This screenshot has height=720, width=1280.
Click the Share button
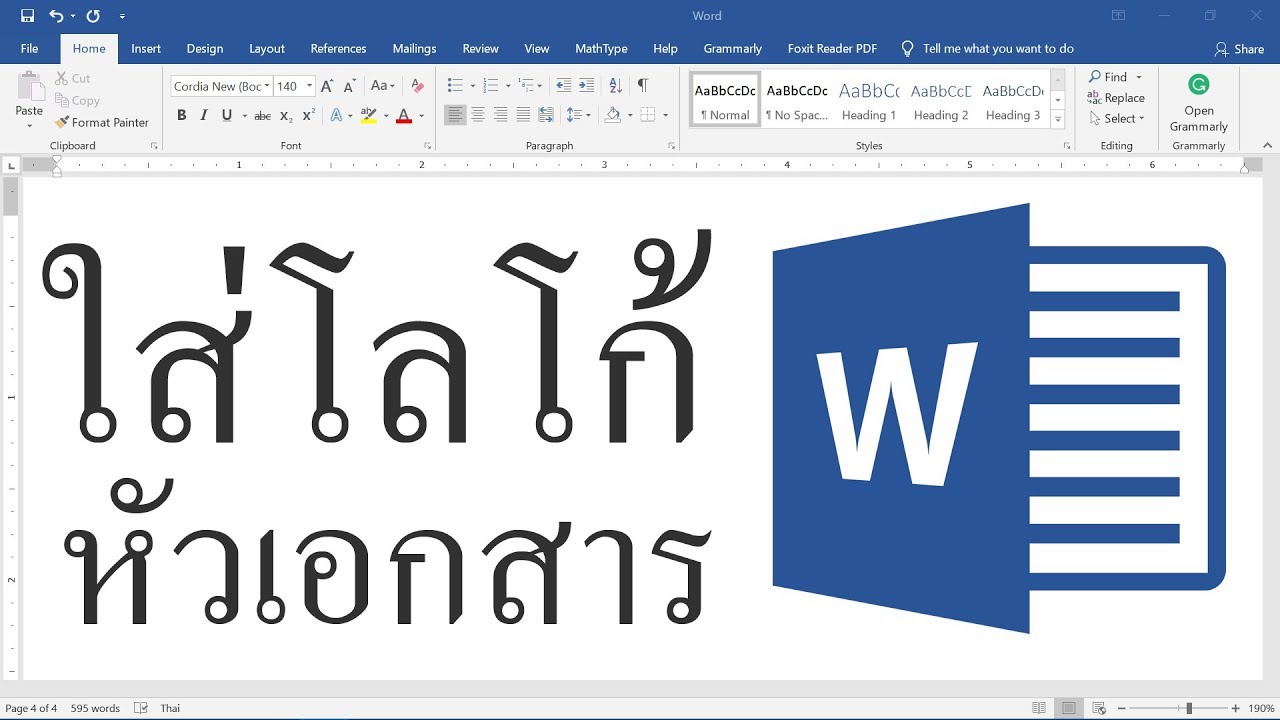(x=1239, y=49)
